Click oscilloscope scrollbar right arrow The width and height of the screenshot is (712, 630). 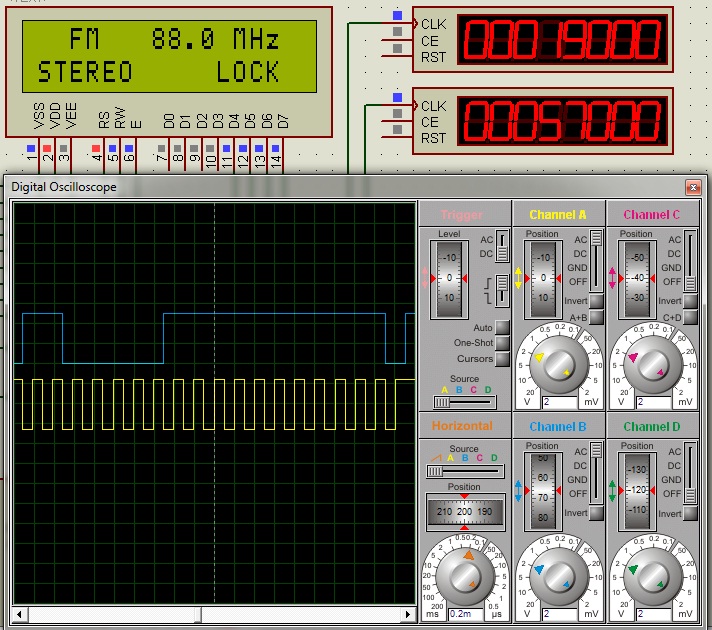pyautogui.click(x=408, y=615)
